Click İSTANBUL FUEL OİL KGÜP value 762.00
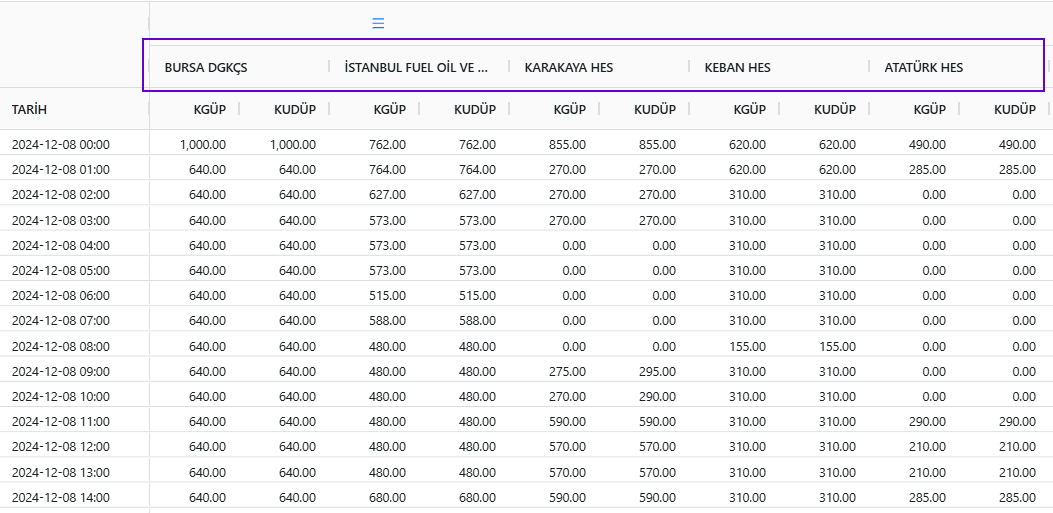 (387, 144)
